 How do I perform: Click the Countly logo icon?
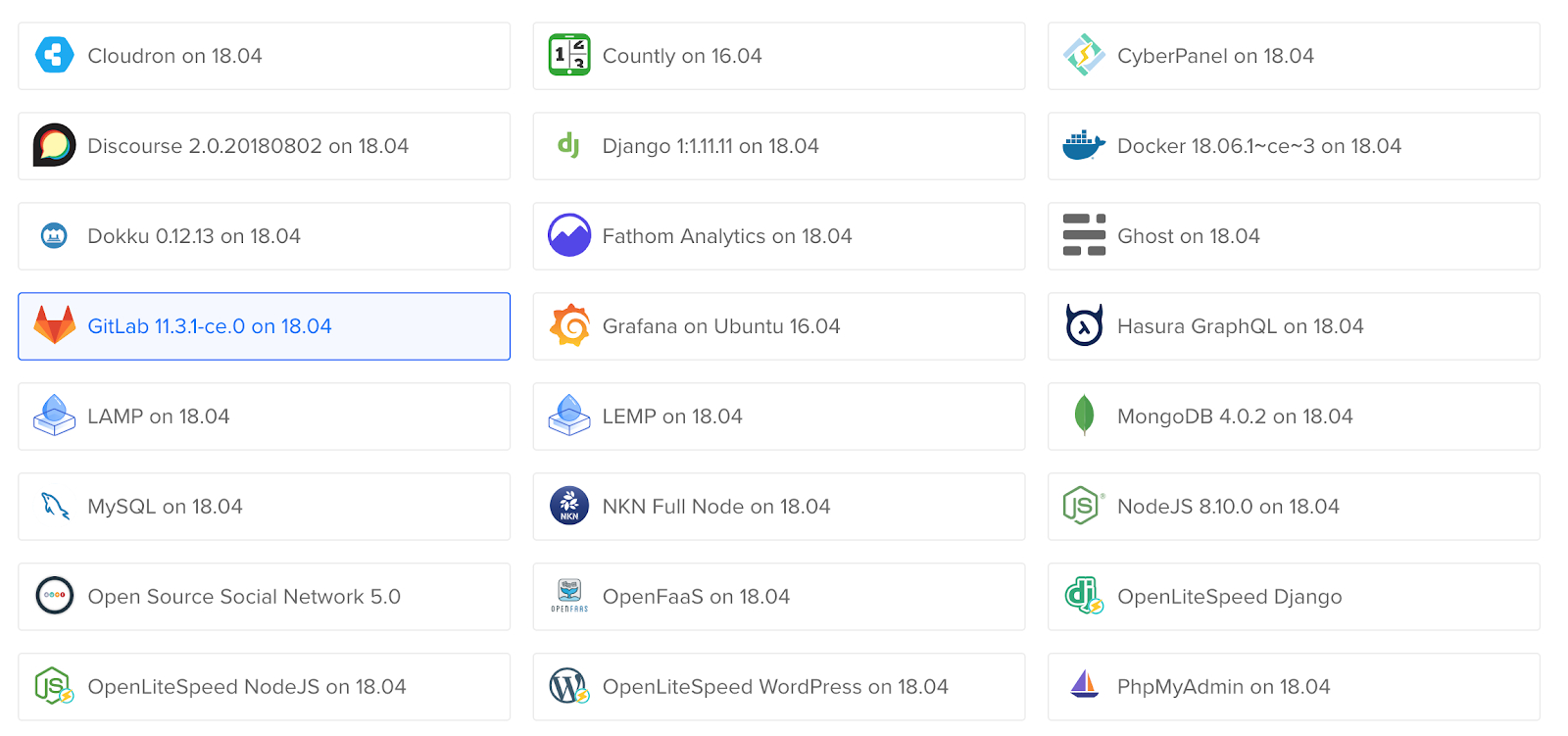569,55
